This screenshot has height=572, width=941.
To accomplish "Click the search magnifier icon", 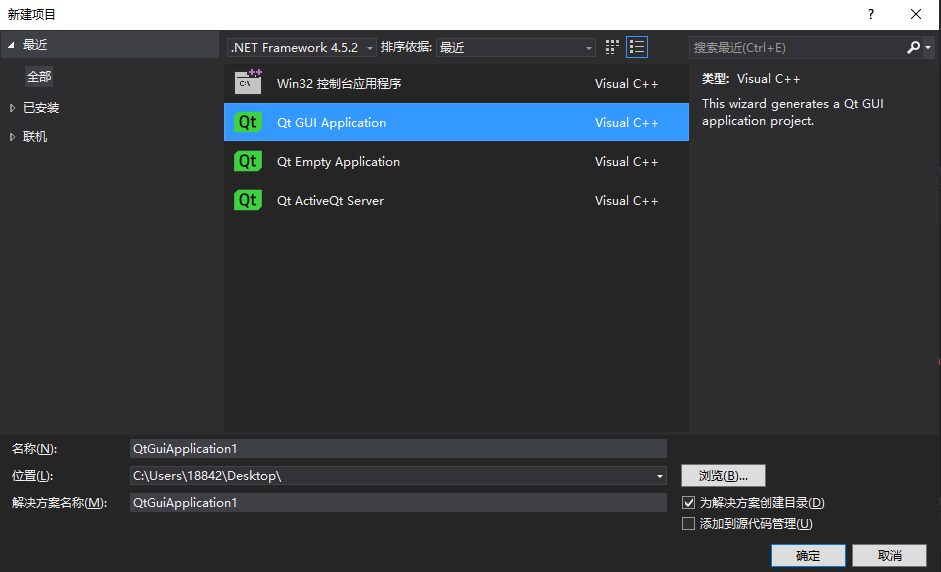I will (x=913, y=47).
